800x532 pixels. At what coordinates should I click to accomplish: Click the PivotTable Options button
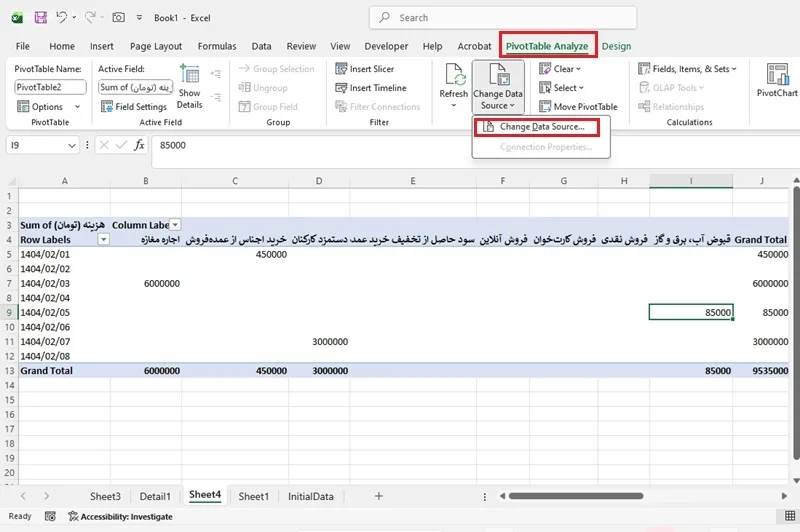pos(40,107)
